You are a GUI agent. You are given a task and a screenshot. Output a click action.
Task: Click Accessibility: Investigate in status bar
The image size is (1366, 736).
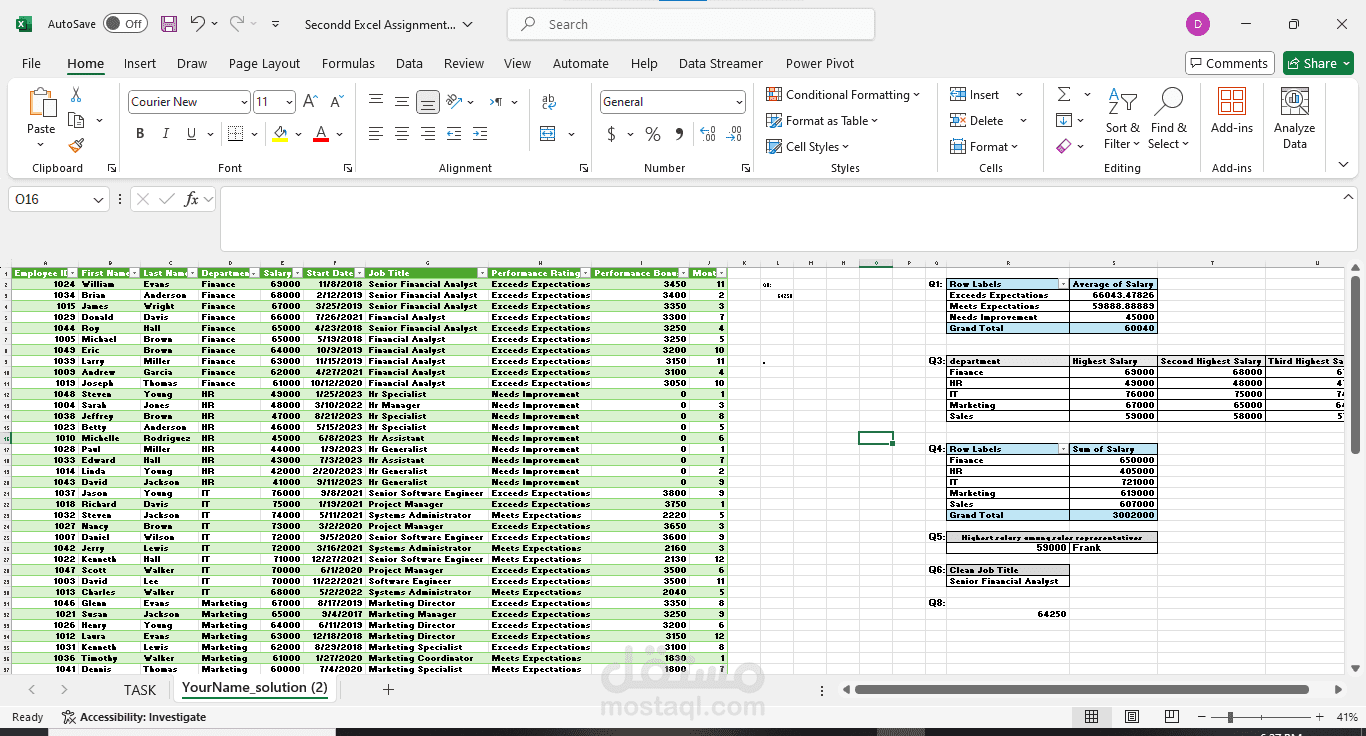pyautogui.click(x=134, y=717)
